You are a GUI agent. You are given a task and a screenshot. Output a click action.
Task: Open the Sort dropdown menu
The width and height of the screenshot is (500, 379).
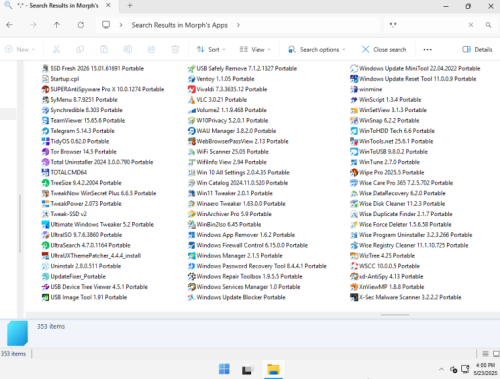click(211, 49)
